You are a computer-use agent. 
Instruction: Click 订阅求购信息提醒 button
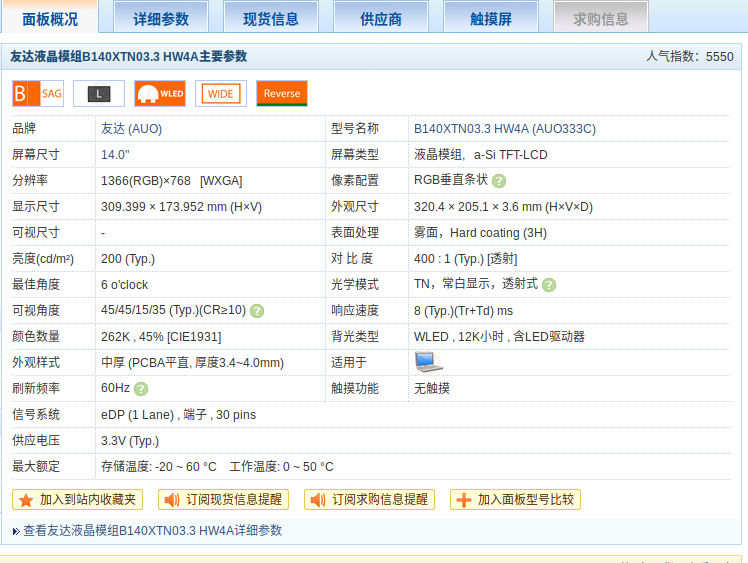pyautogui.click(x=369, y=500)
